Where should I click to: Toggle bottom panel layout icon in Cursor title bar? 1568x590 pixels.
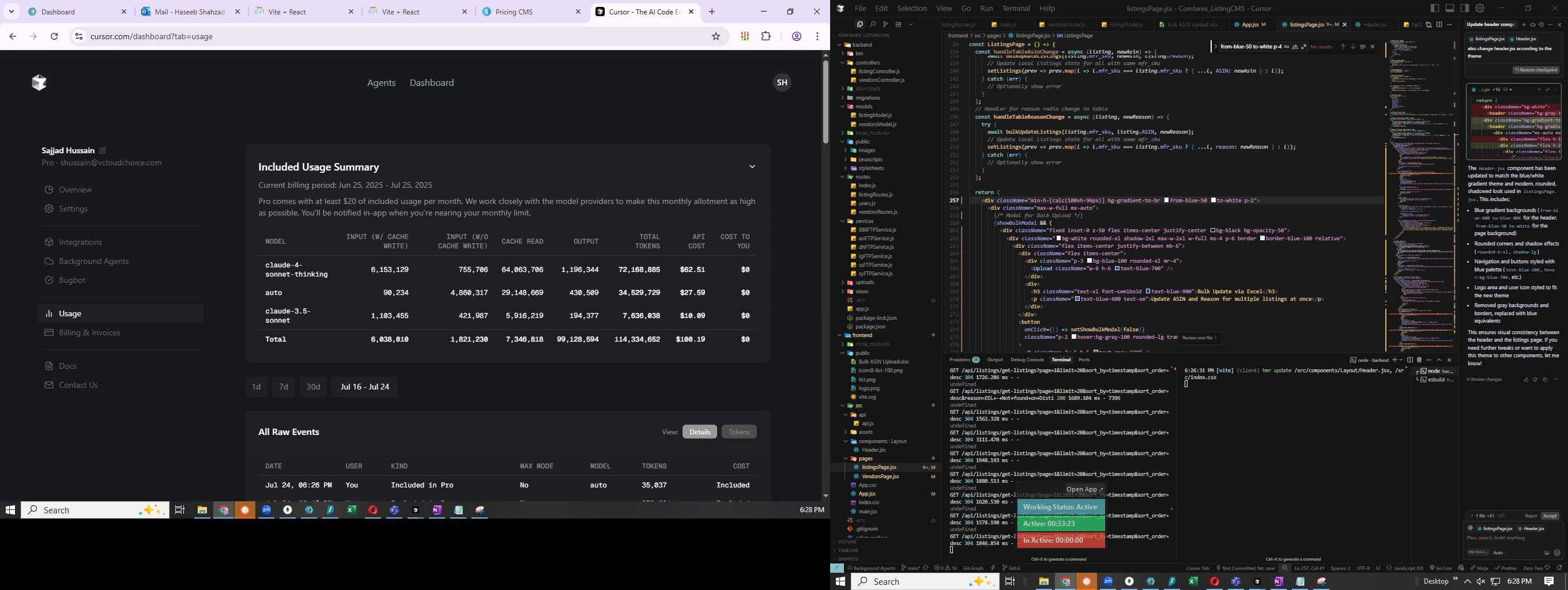tap(1450, 8)
